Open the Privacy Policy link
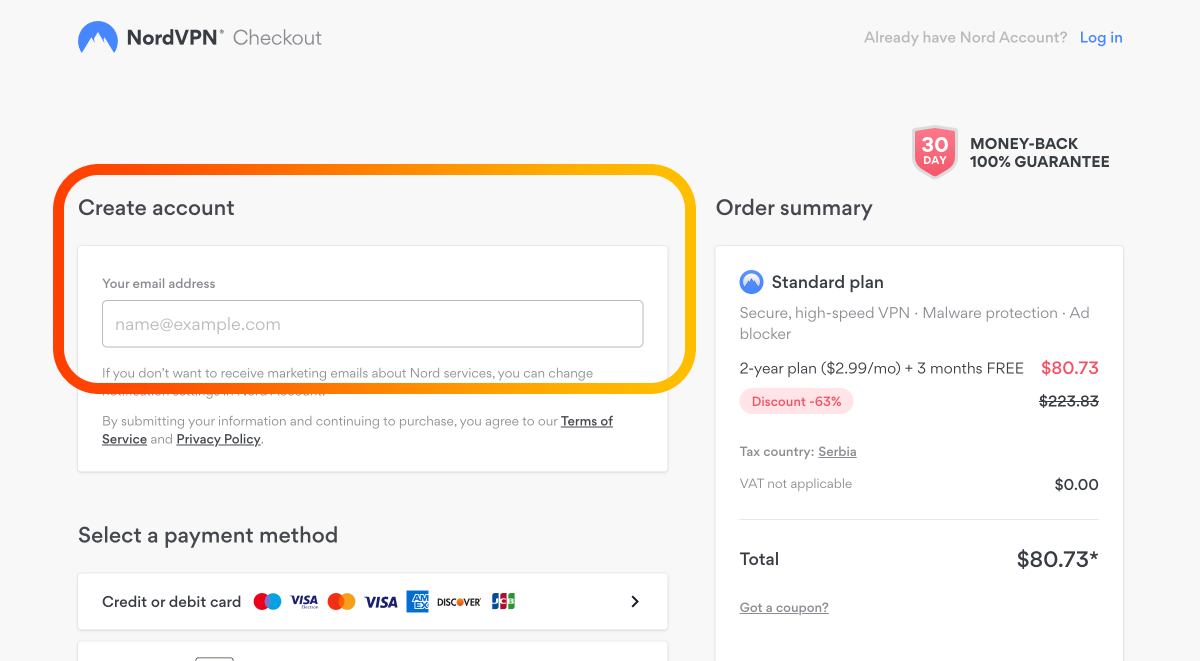1200x661 pixels. [x=218, y=439]
